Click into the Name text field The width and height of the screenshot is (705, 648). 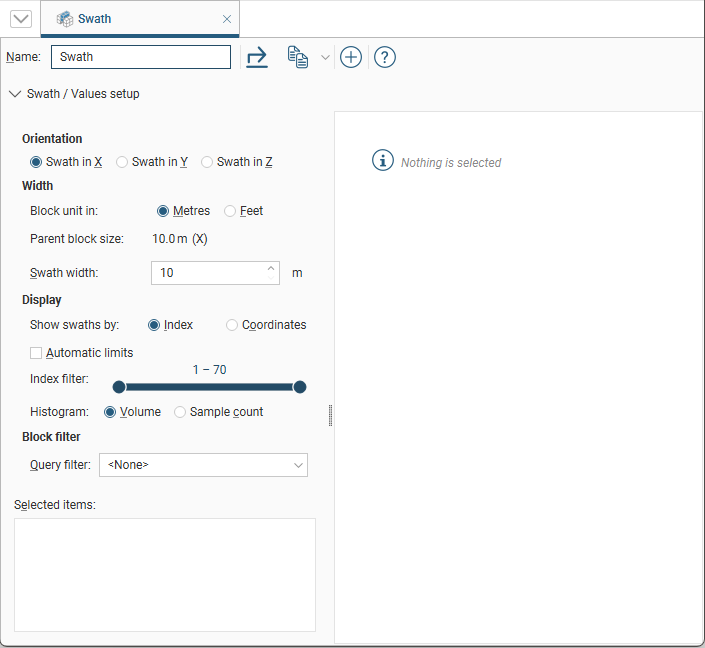[x=140, y=57]
